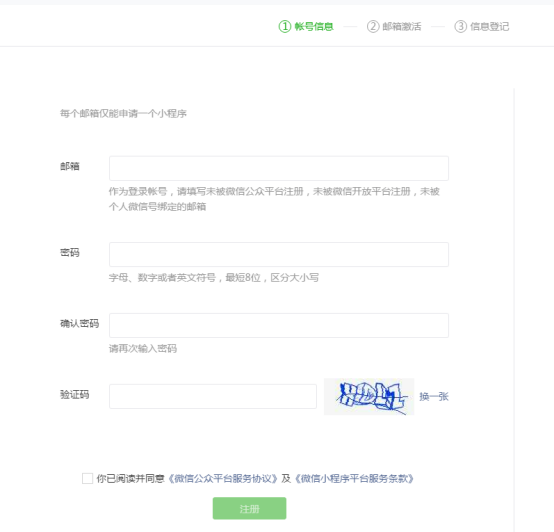Screen dimensions: 554x532
Task: Focus the 验证码 captcha input field
Action: (213, 396)
